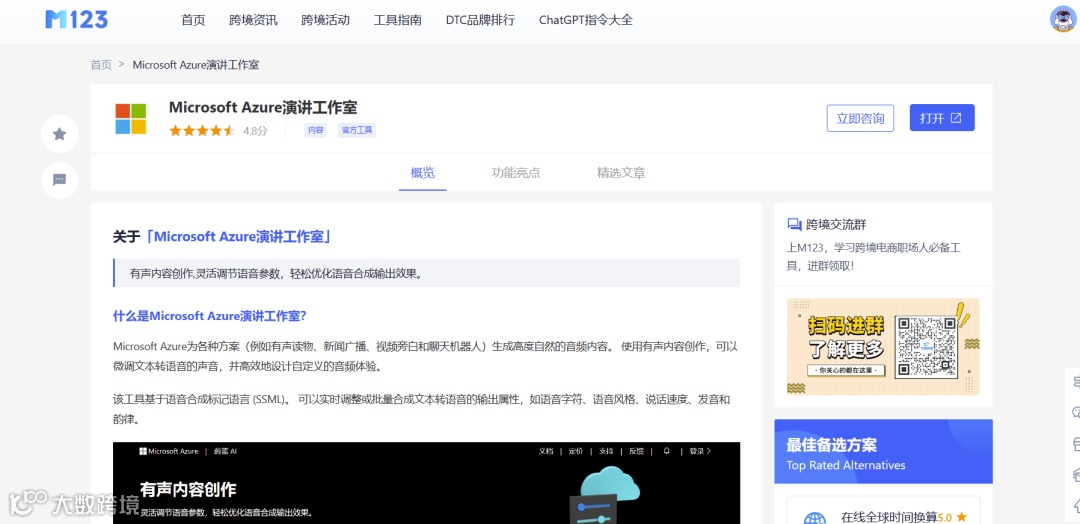Click 支持 in the Azure screenshot
This screenshot has height=524, width=1080.
point(605,451)
